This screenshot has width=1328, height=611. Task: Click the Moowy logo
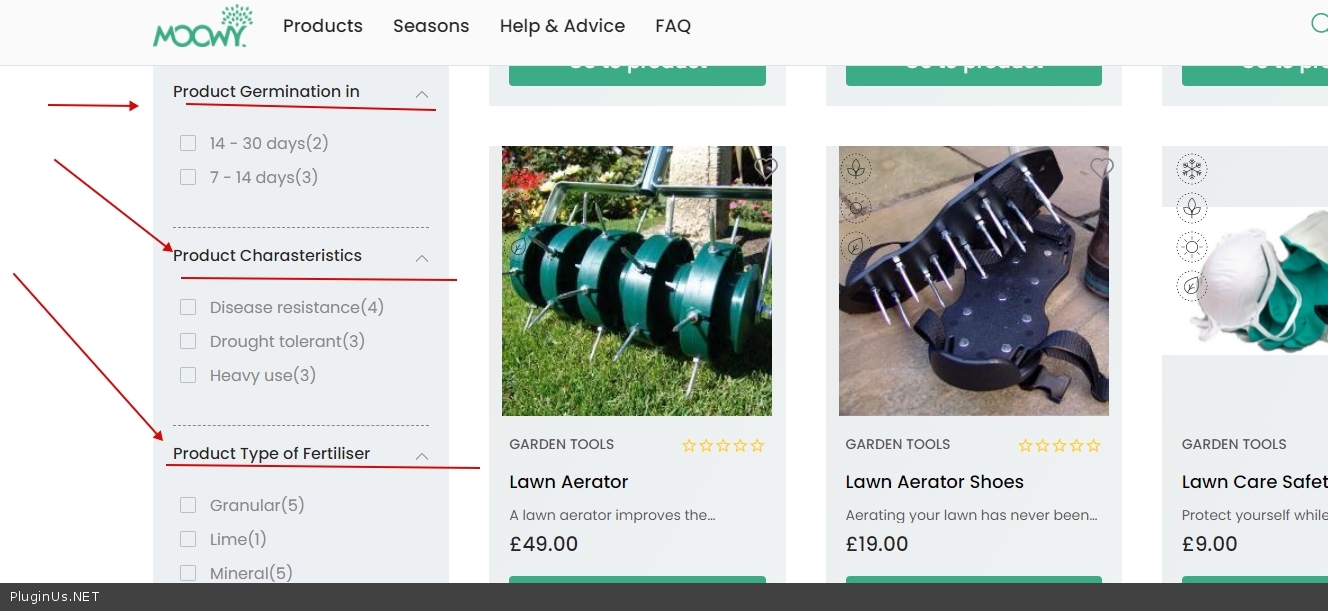(x=201, y=27)
